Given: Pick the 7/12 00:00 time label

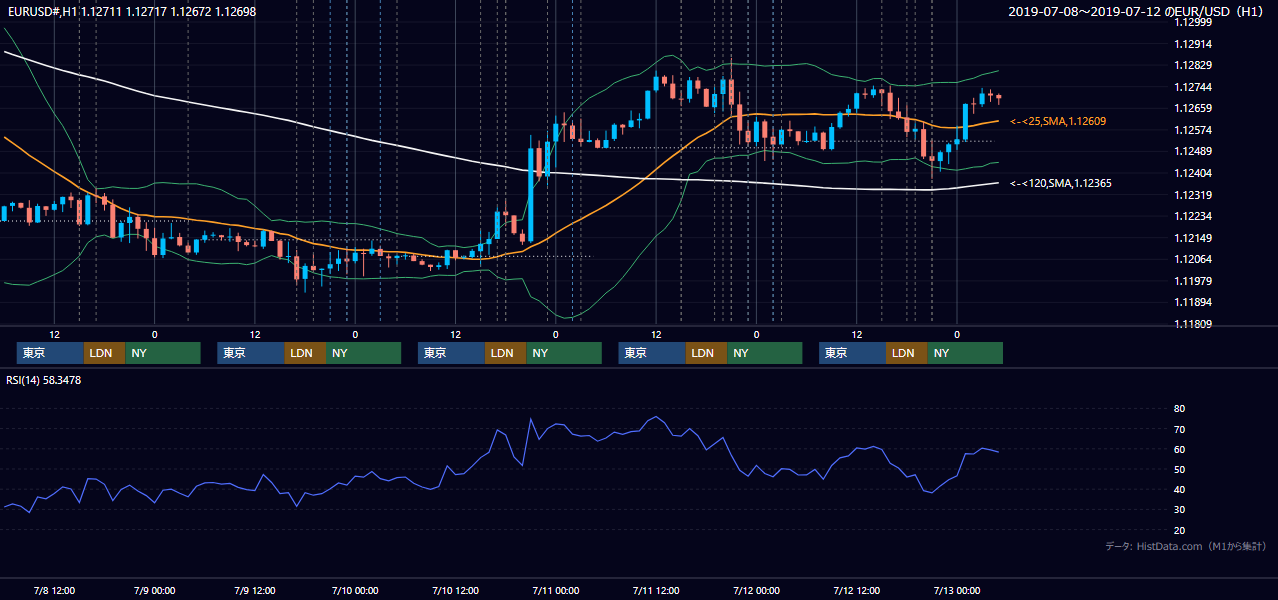Looking at the screenshot, I should 756,590.
